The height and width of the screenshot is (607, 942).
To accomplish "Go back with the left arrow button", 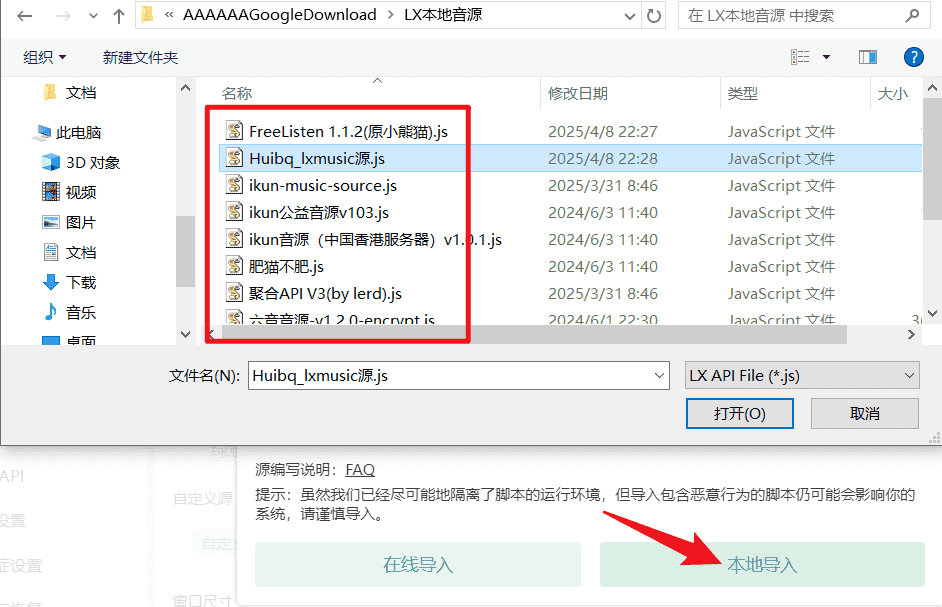I will click(x=25, y=16).
